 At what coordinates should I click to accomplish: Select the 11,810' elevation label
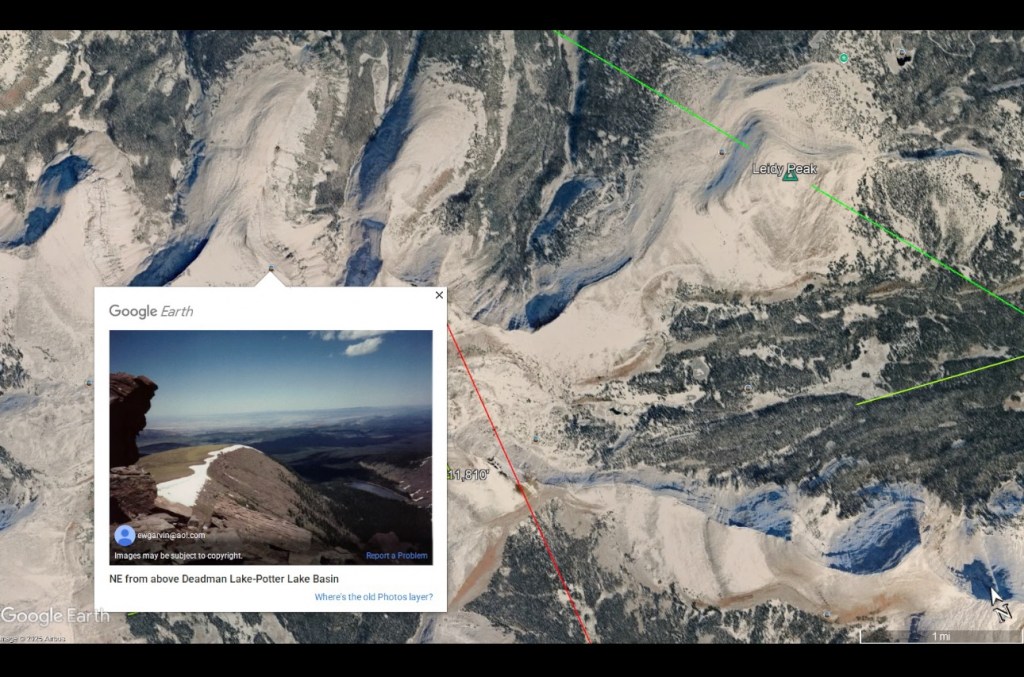click(x=468, y=475)
